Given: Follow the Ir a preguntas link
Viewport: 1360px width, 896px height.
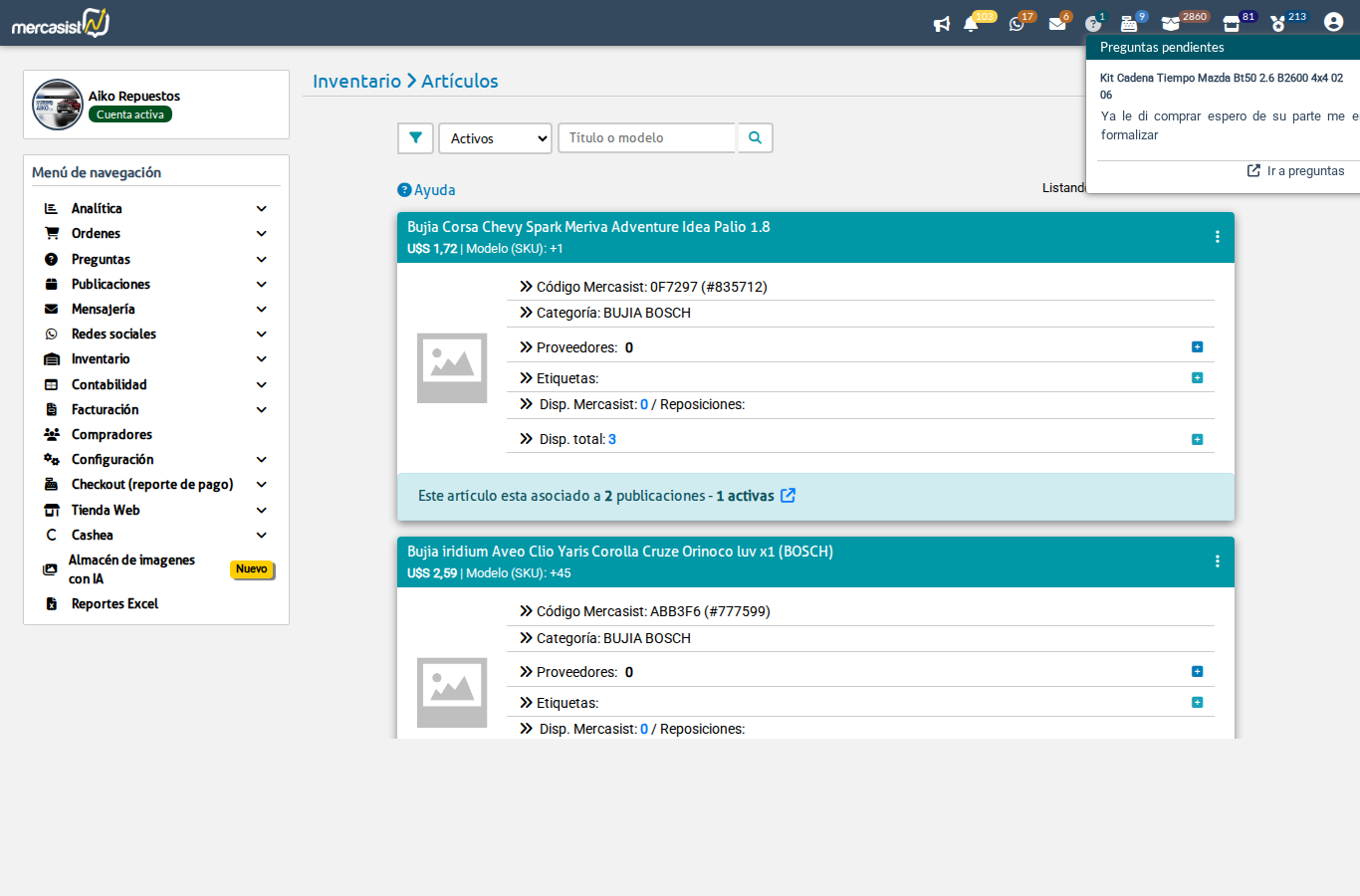Looking at the screenshot, I should [1304, 171].
